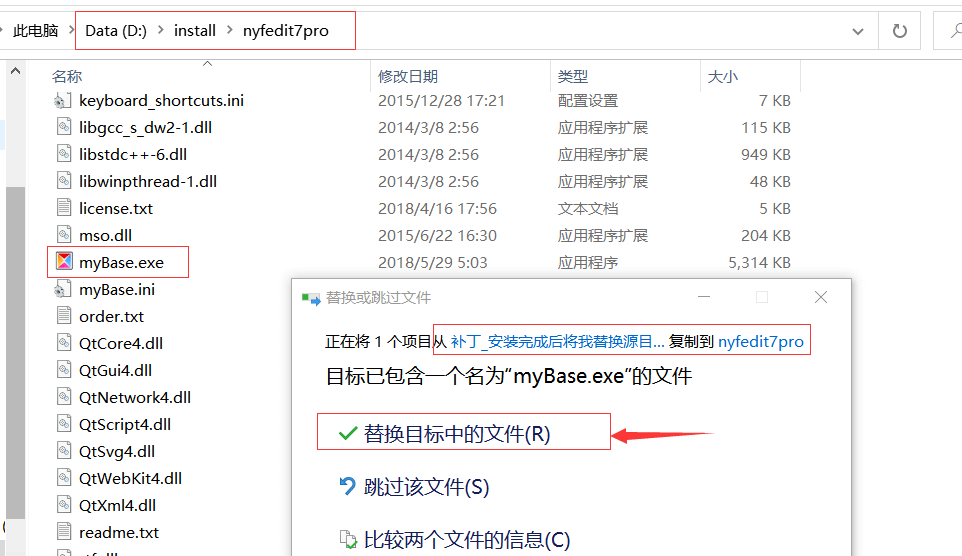Screen dimensions: 962x556
Task: Sort by 修改日期 column header
Action: (408, 77)
